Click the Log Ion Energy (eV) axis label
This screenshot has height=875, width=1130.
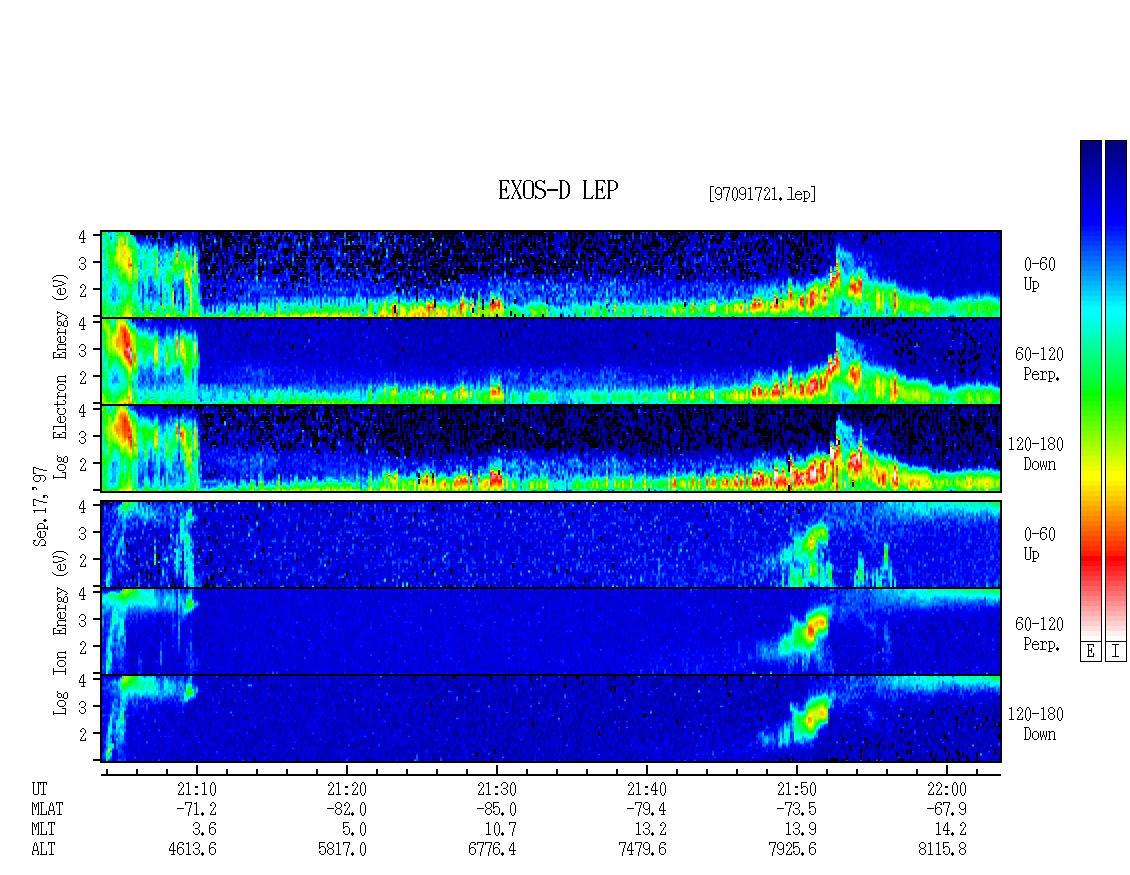60,632
